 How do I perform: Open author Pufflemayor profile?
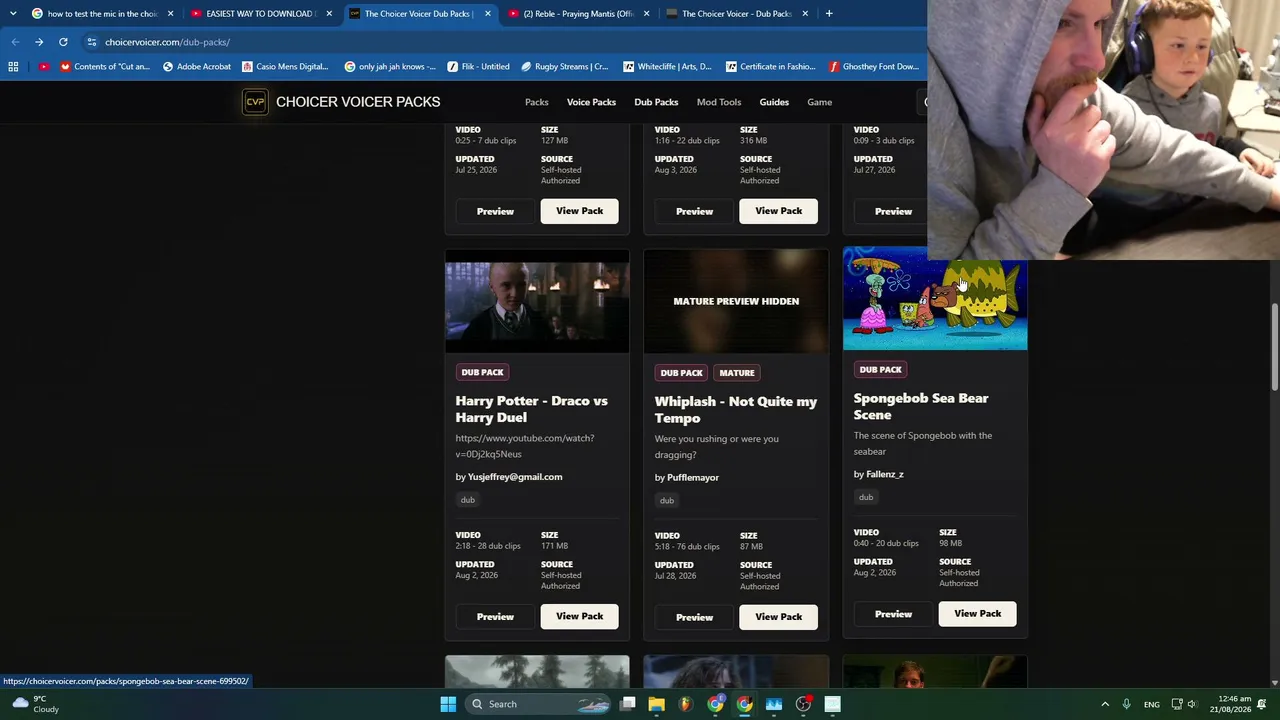(x=693, y=478)
